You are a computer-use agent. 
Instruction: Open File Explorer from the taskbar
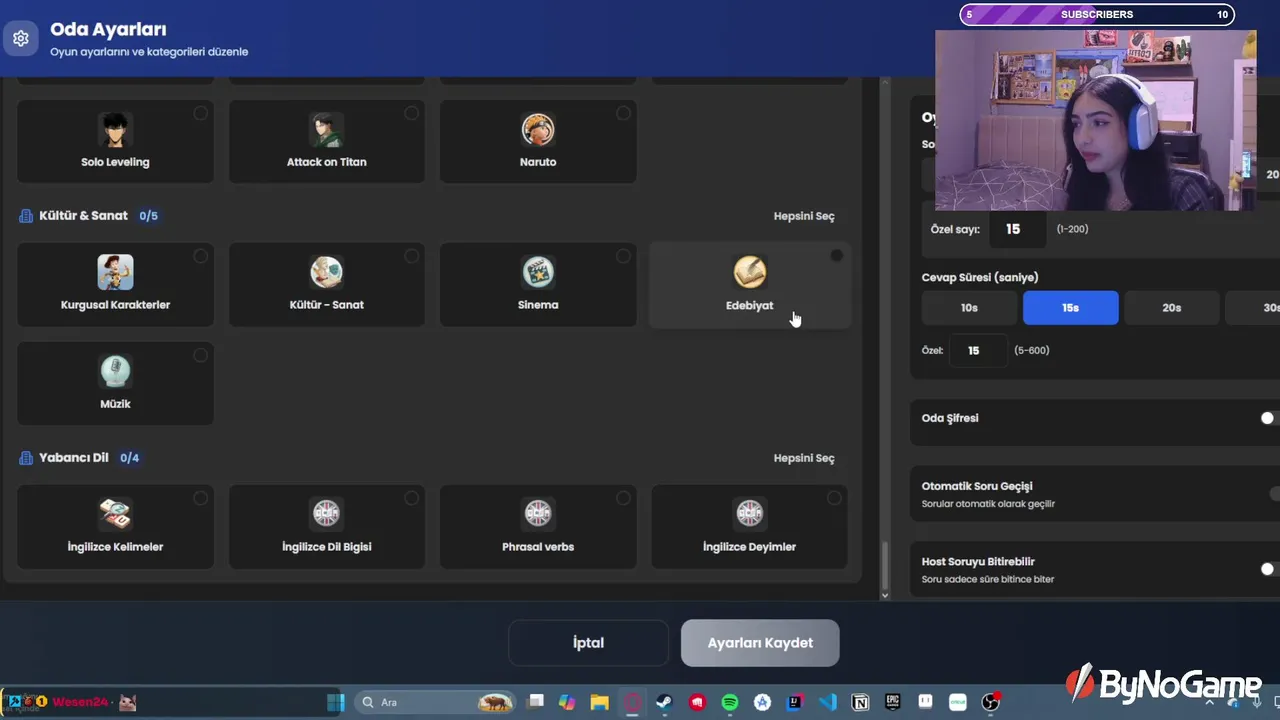pos(599,702)
